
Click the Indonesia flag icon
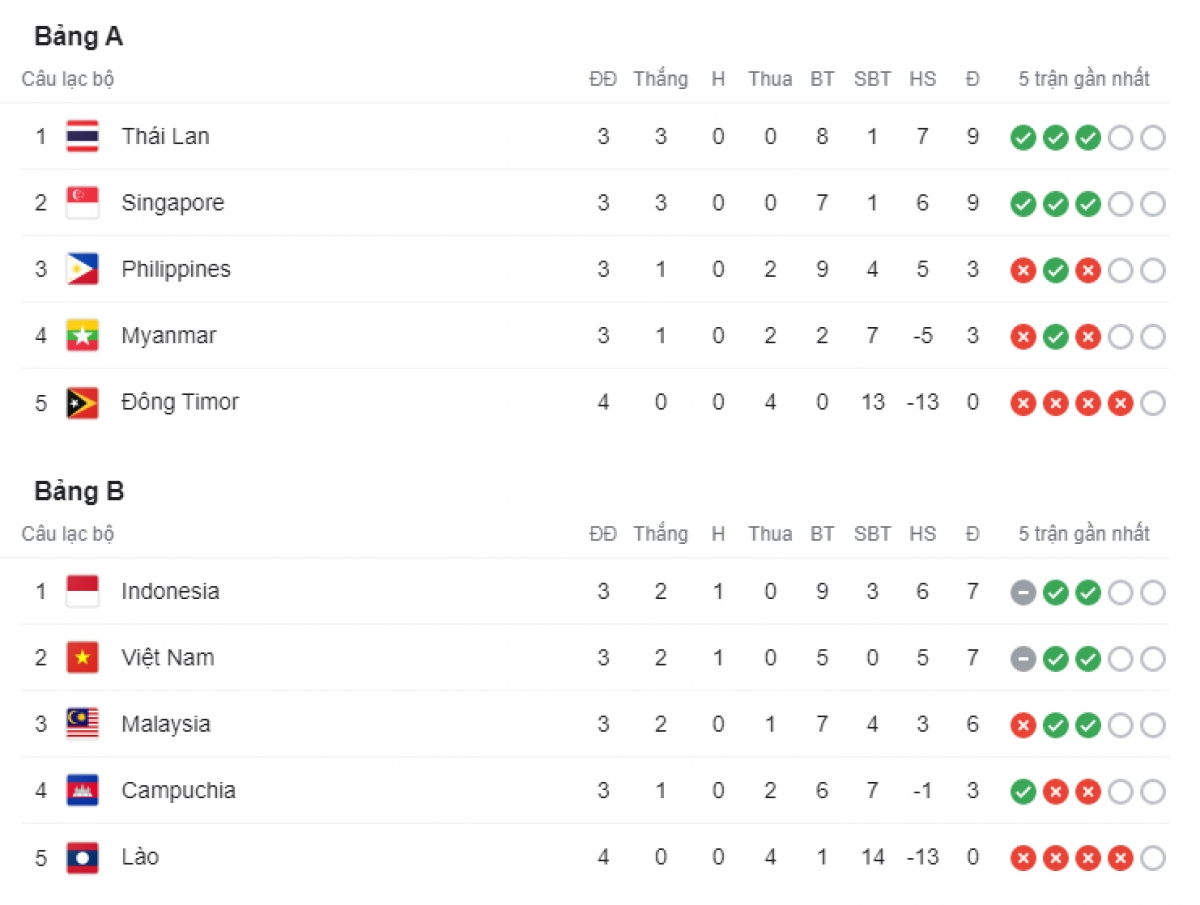(82, 591)
